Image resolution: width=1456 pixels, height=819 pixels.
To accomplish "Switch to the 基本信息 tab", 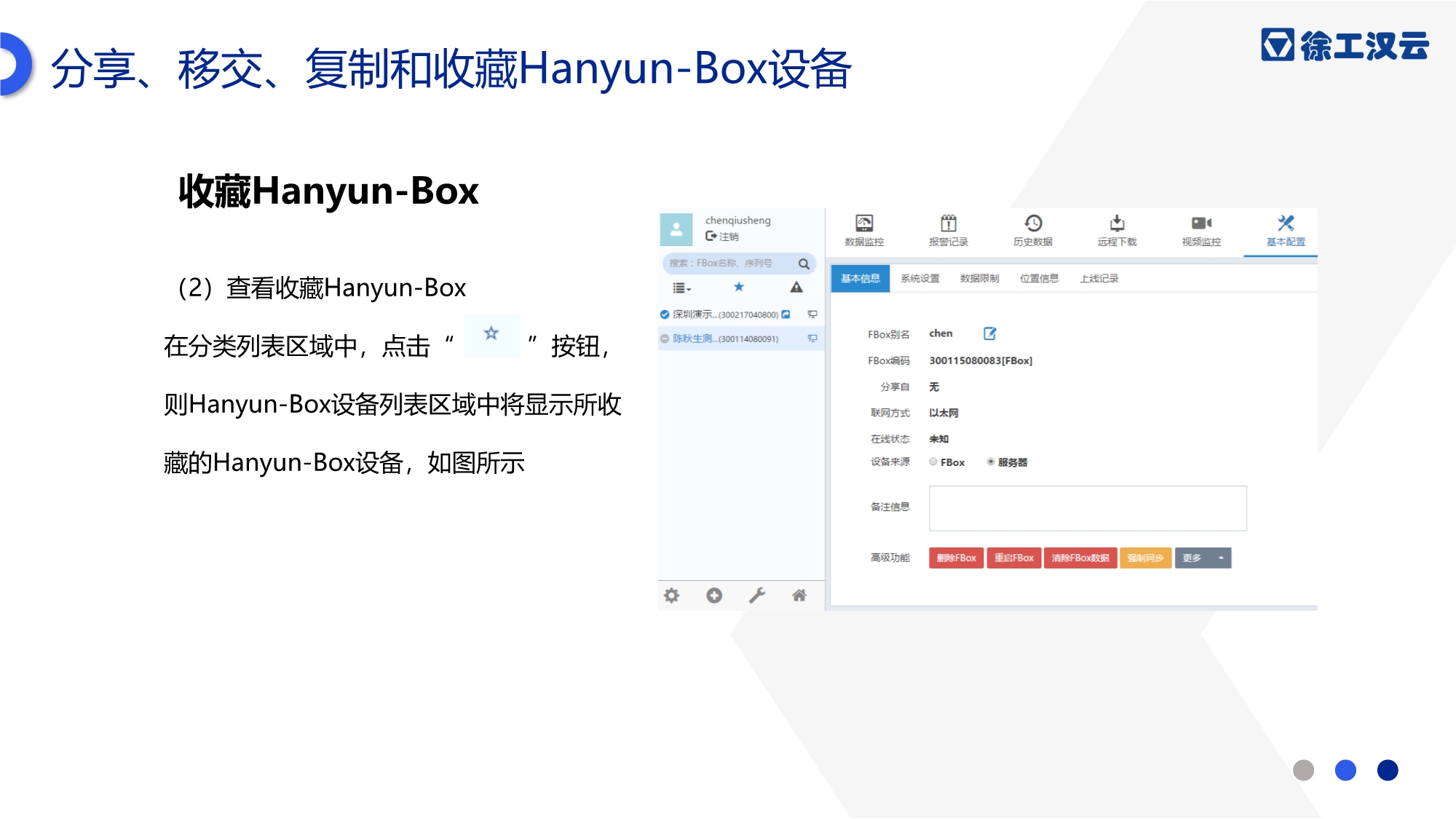I will click(860, 278).
